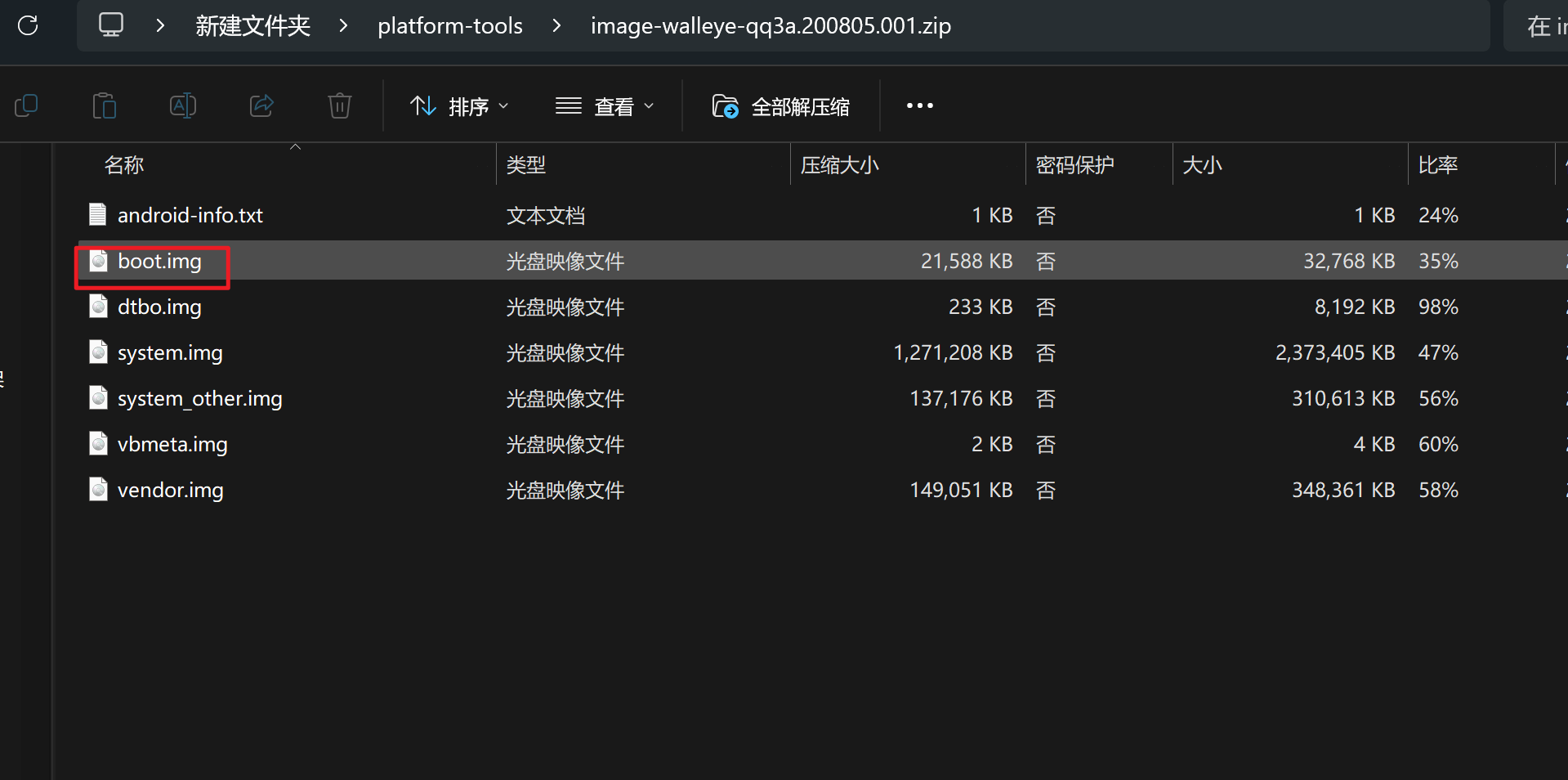
Task: Click the 60% ratio cell
Action: pos(1438,444)
